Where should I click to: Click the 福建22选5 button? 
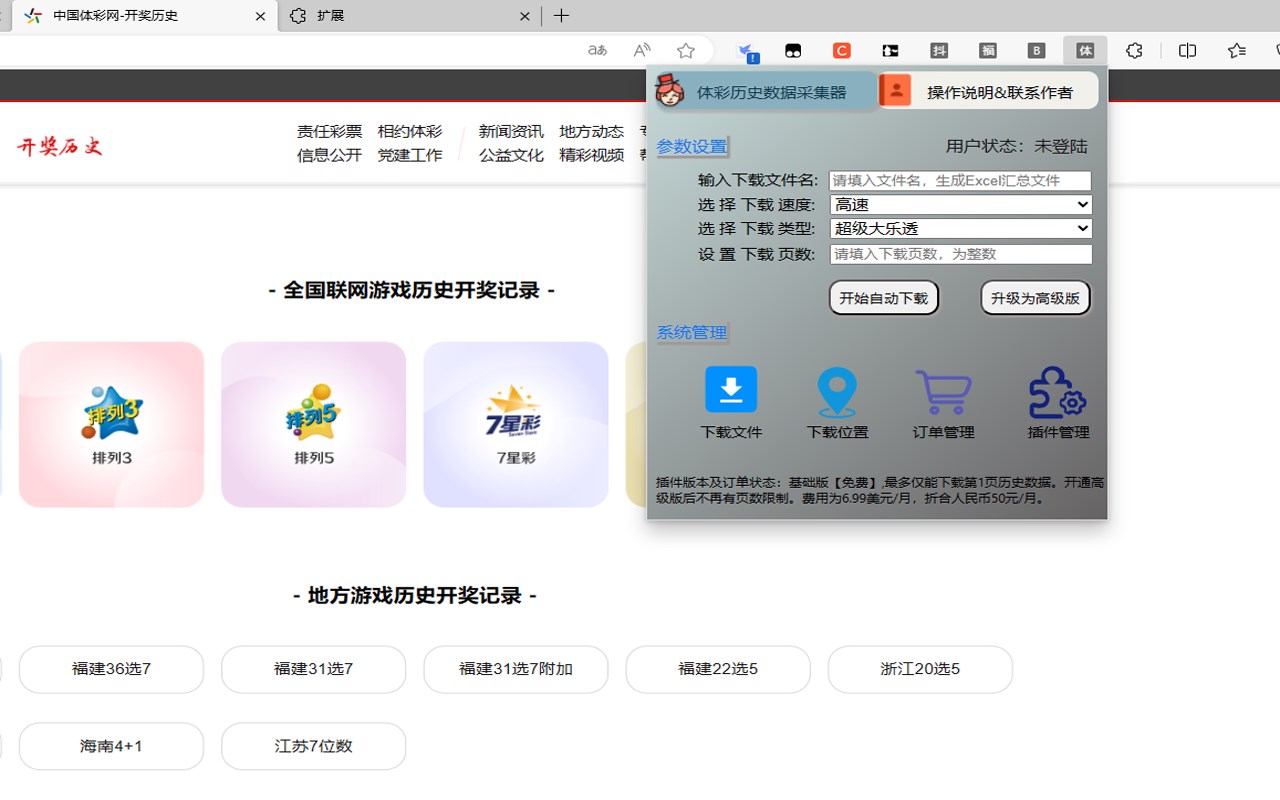pos(718,669)
